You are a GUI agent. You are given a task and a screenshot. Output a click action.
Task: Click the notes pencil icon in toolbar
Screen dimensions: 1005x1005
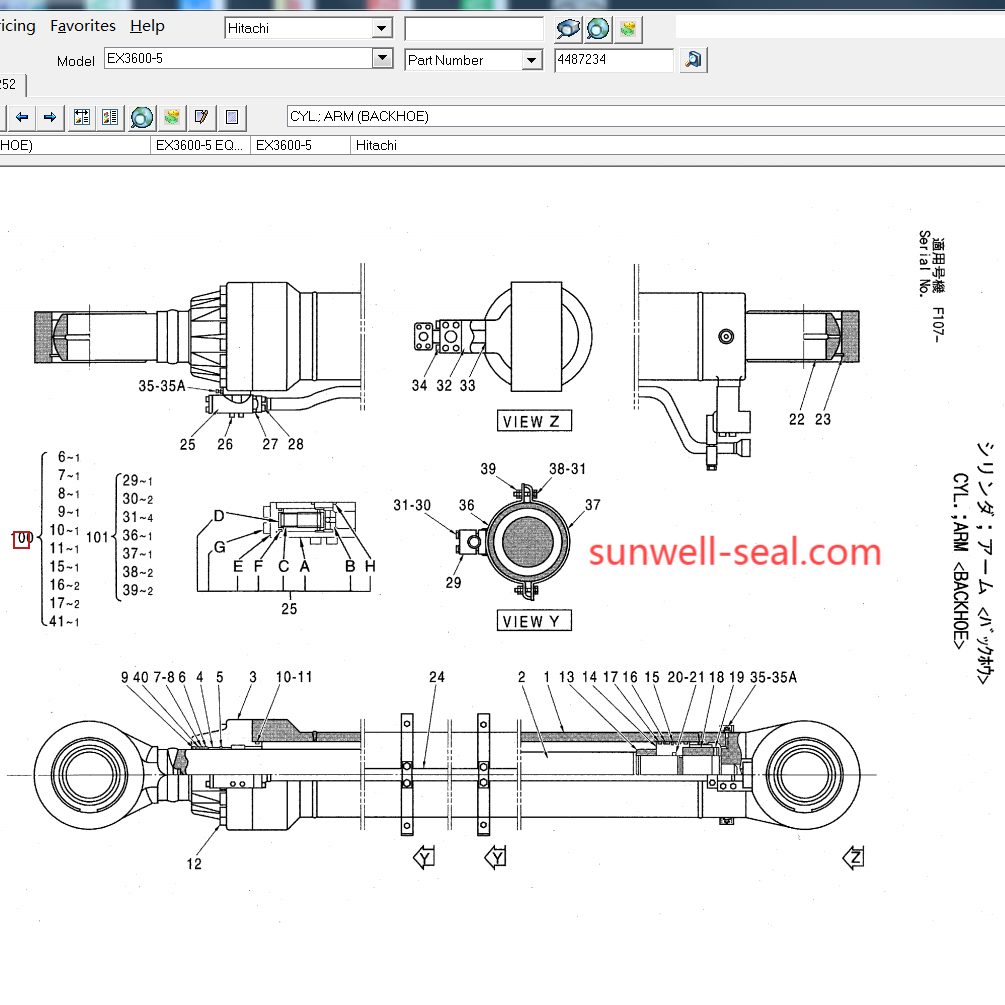[201, 117]
